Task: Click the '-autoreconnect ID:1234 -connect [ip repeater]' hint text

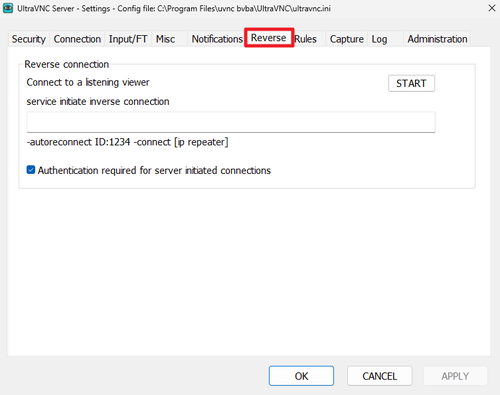Action: point(127,142)
